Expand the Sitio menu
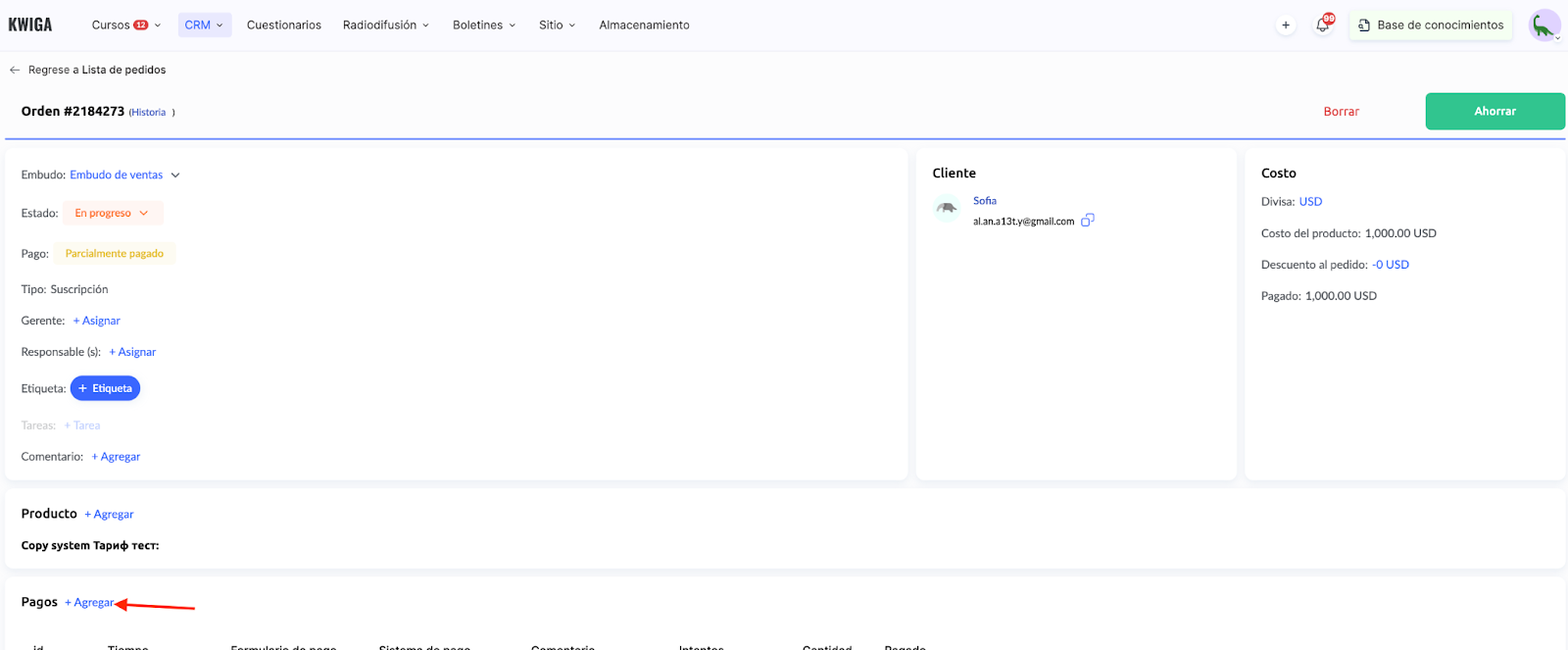The height and width of the screenshot is (650, 1568). point(557,25)
